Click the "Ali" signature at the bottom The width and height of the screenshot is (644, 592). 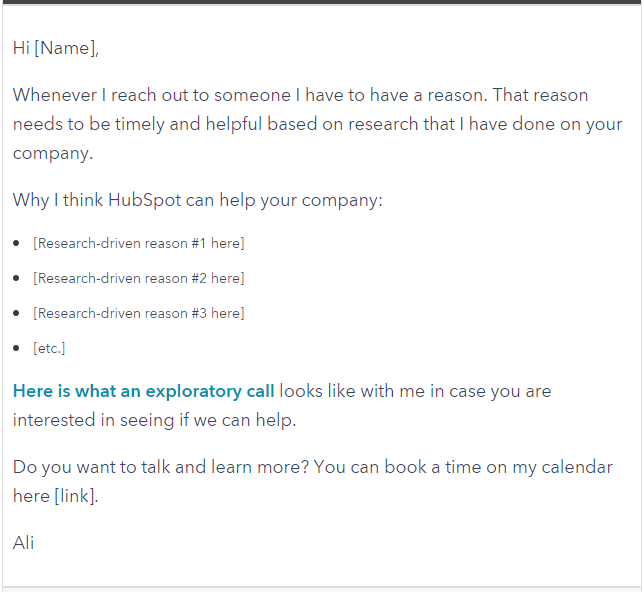(x=24, y=543)
